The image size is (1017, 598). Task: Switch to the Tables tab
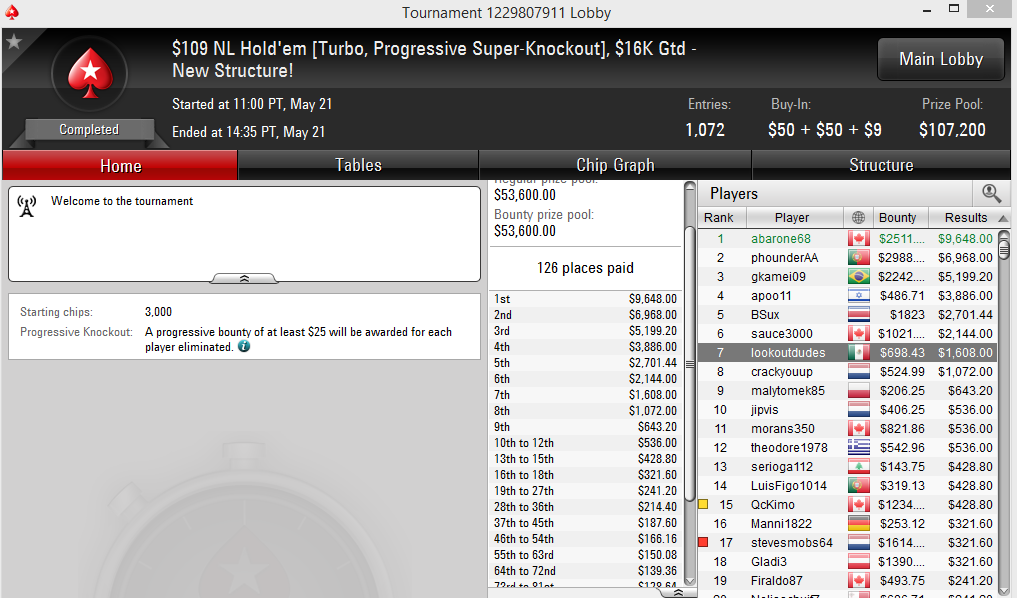tap(358, 165)
